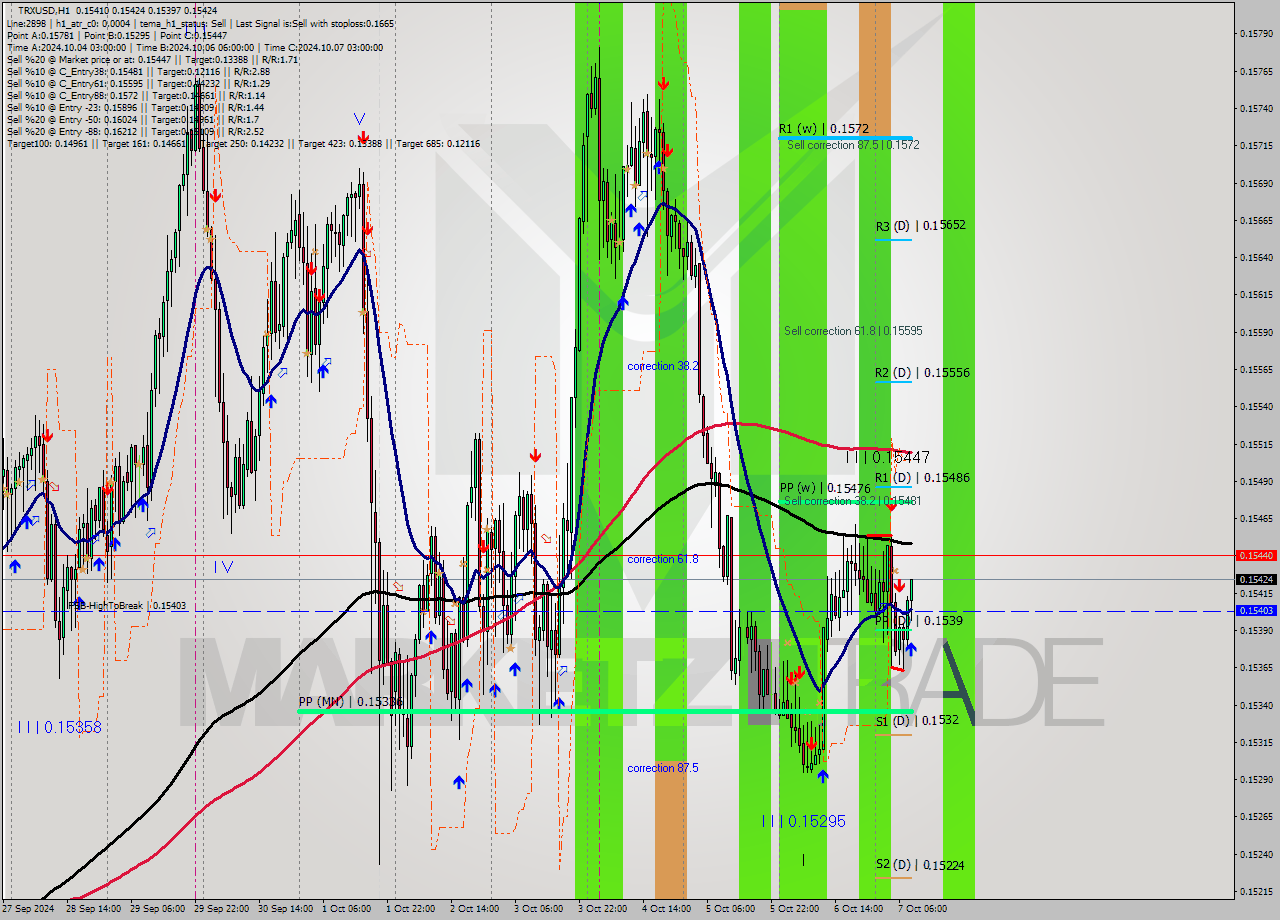Screen dimensions: 1280x920
Task: Click the 4 Oct 14:00 time axis label
Action: pos(666,909)
